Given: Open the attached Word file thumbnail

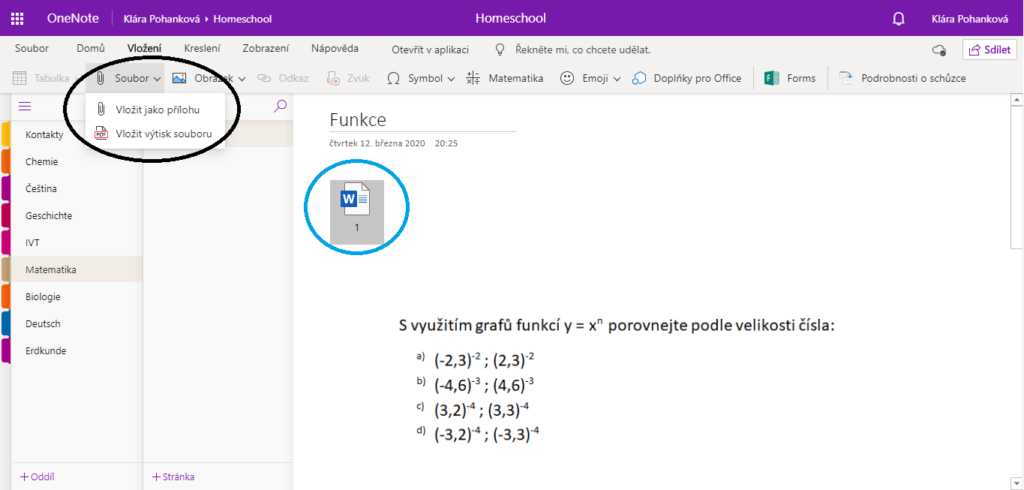Looking at the screenshot, I should pos(356,208).
